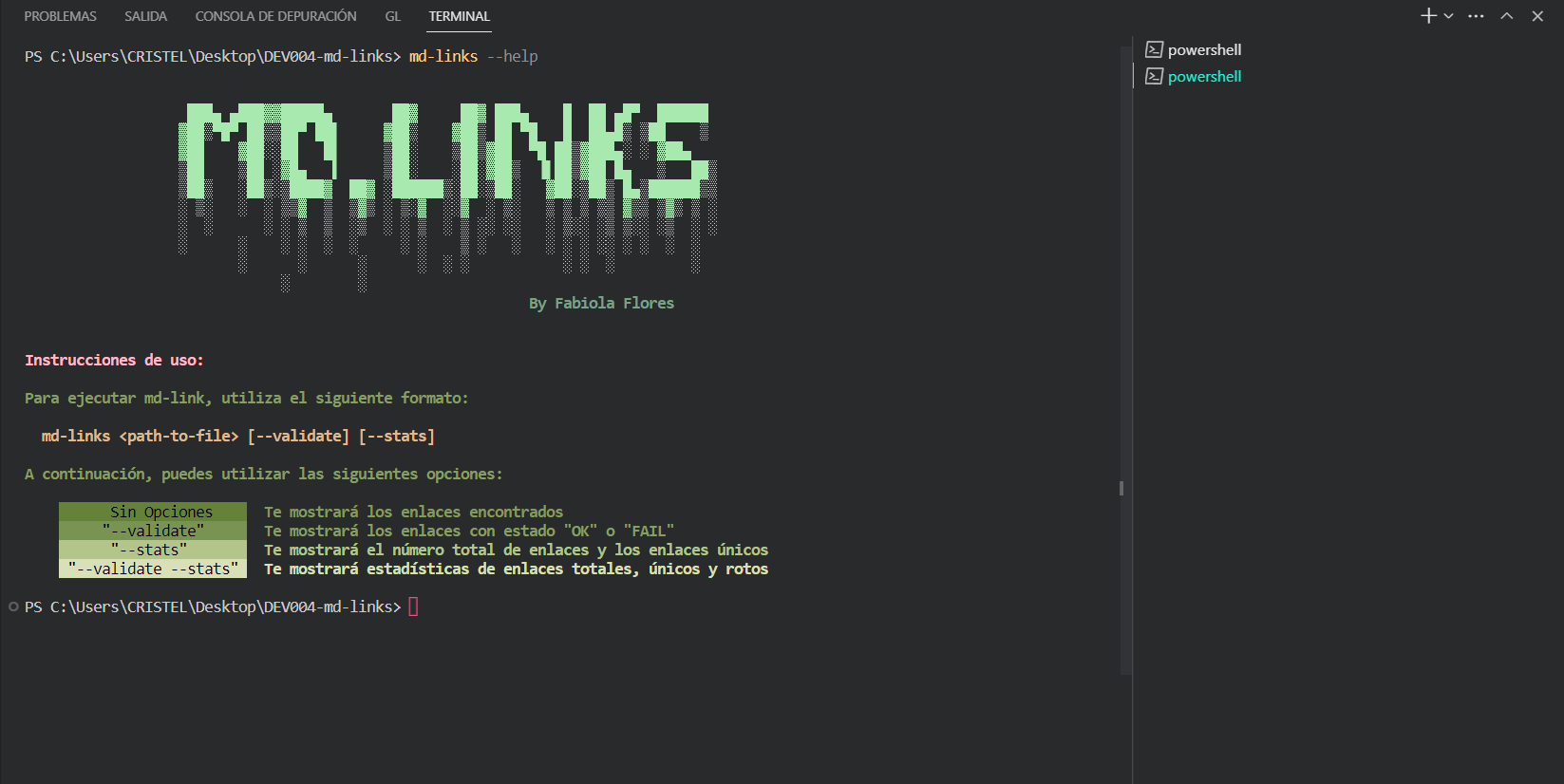Click the line mentioning "OK" o "FAIL"
The height and width of the screenshot is (784, 1564).
(x=469, y=531)
